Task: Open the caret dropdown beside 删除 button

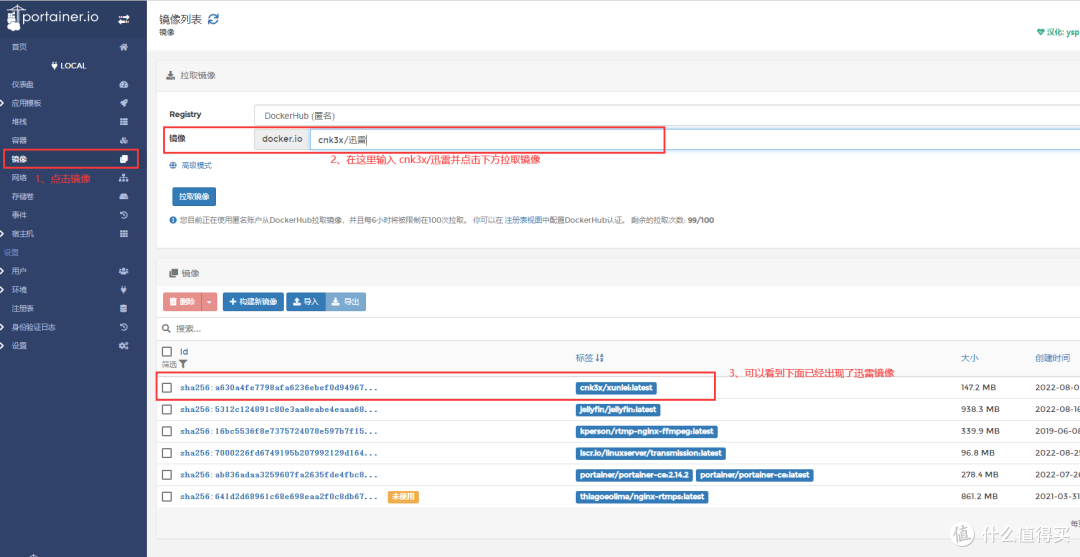Action: tap(209, 302)
